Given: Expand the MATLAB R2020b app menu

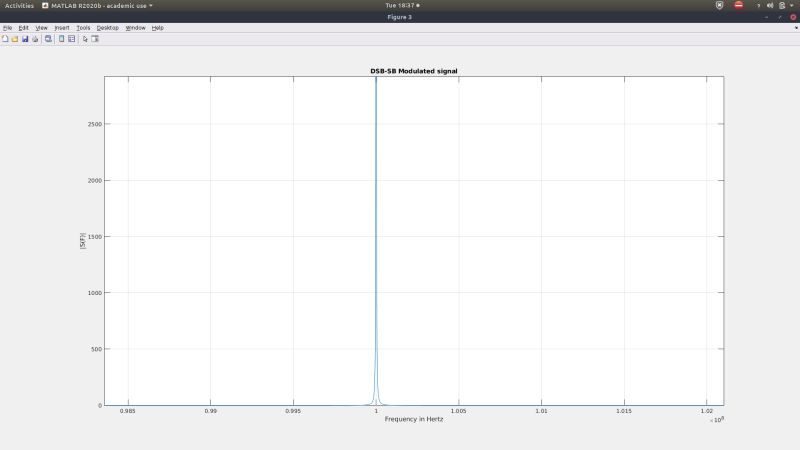Looking at the screenshot, I should click(x=97, y=6).
